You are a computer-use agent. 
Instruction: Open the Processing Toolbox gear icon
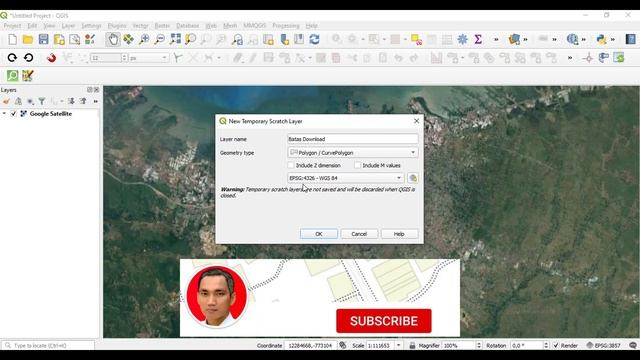[x=462, y=40]
